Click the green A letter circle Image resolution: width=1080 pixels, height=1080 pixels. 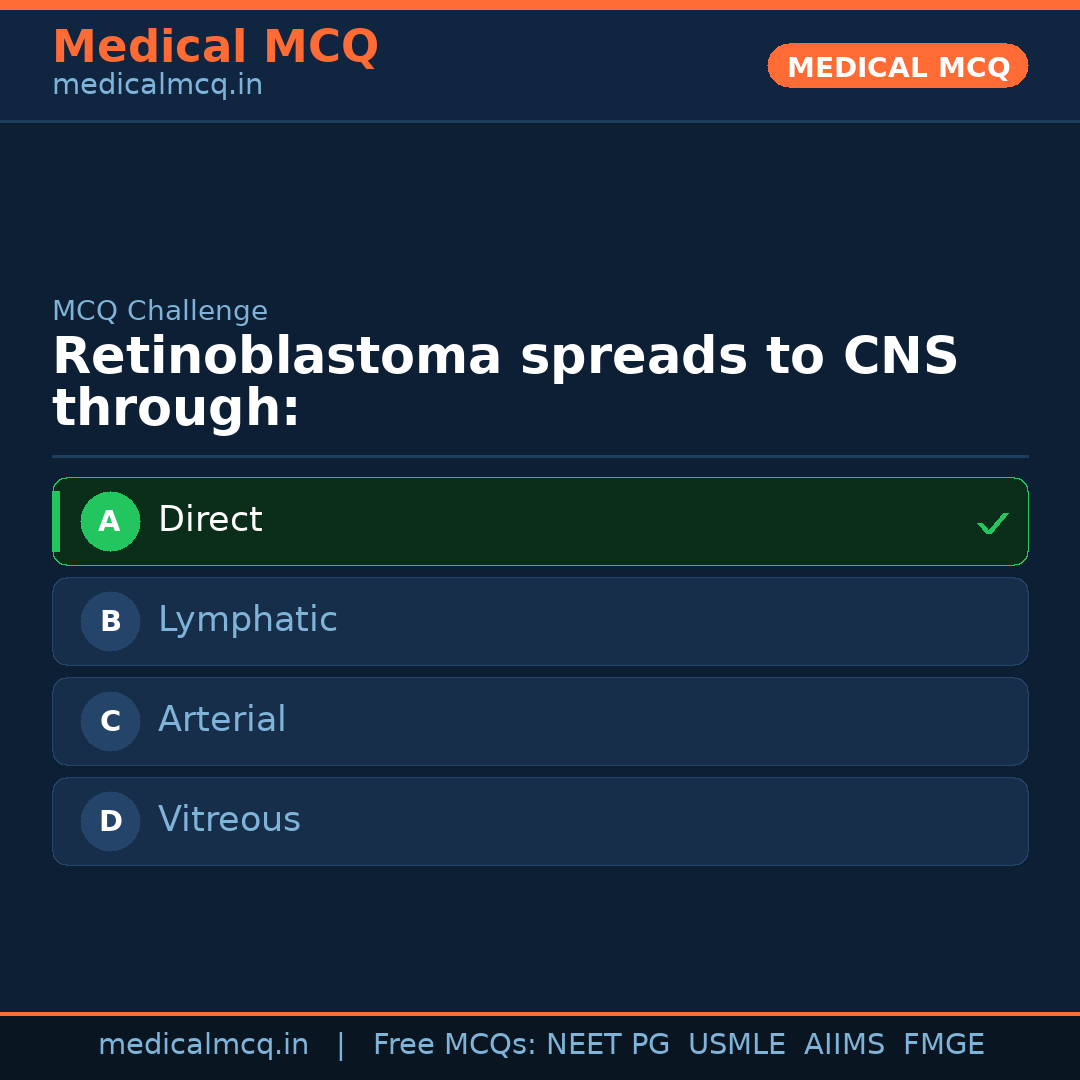pos(110,521)
